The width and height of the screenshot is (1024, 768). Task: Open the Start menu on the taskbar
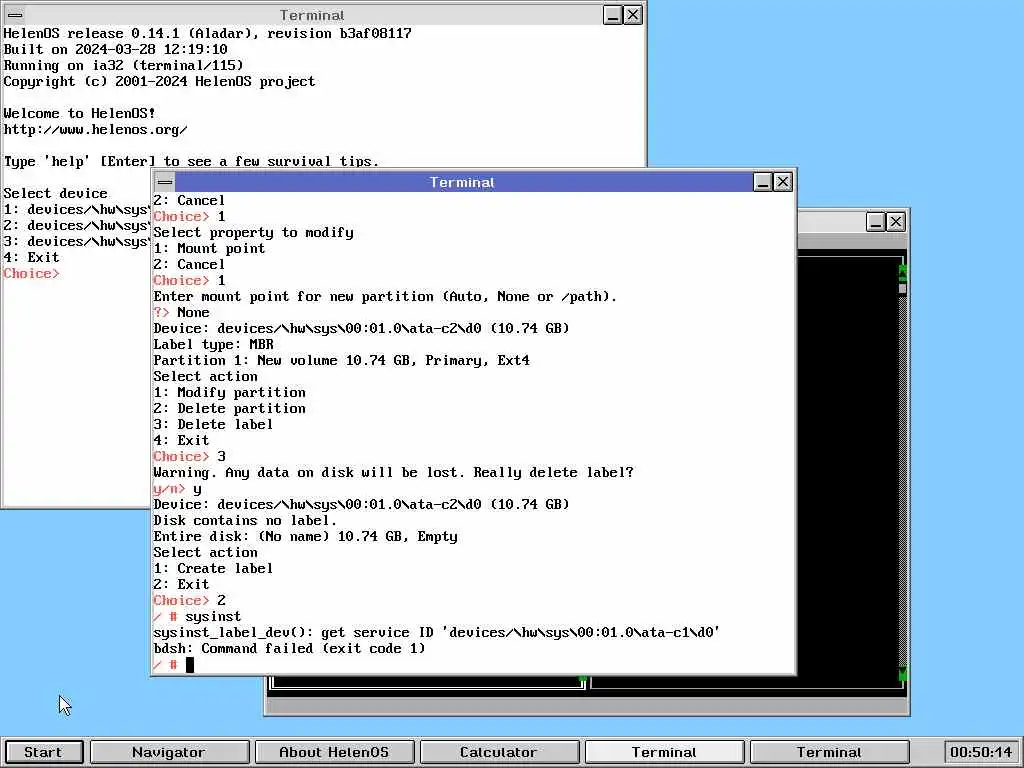pos(43,752)
